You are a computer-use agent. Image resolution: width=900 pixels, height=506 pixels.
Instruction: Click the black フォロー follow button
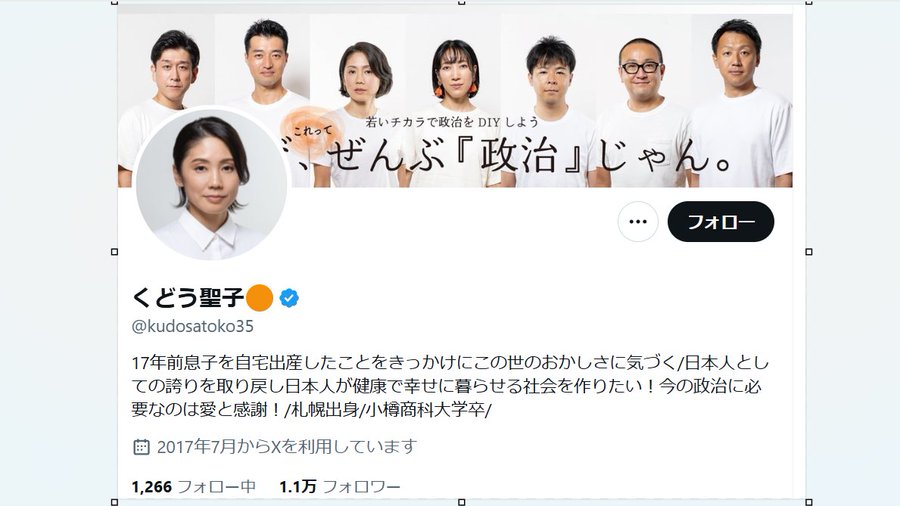(720, 221)
